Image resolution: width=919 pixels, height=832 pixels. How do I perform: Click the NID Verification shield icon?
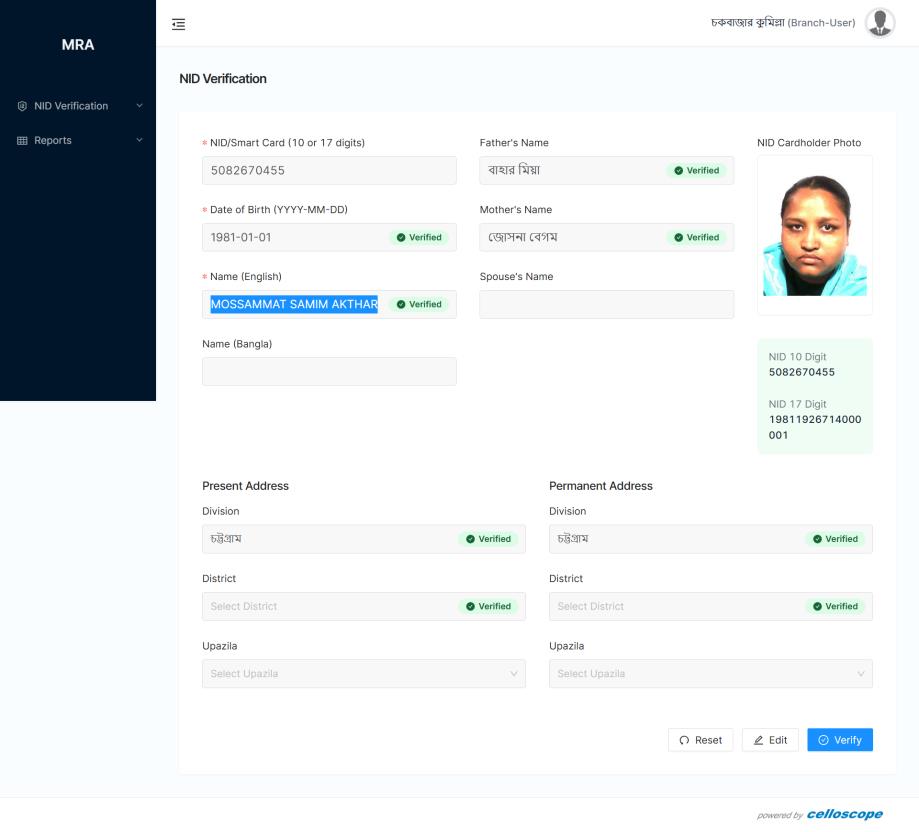[x=22, y=106]
